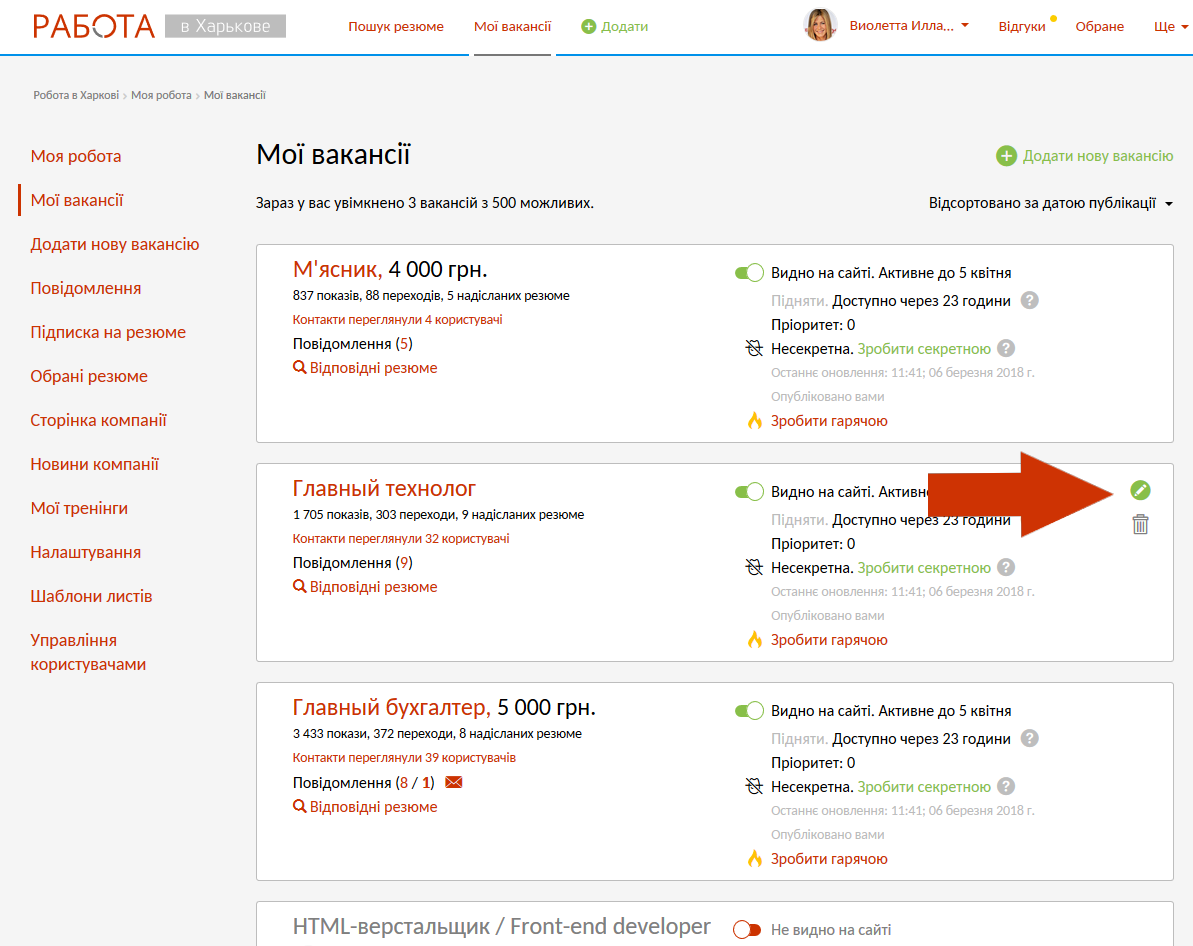Enable the HTML-верстальщик vacancy toggle
The image size is (1193, 946).
point(748,930)
